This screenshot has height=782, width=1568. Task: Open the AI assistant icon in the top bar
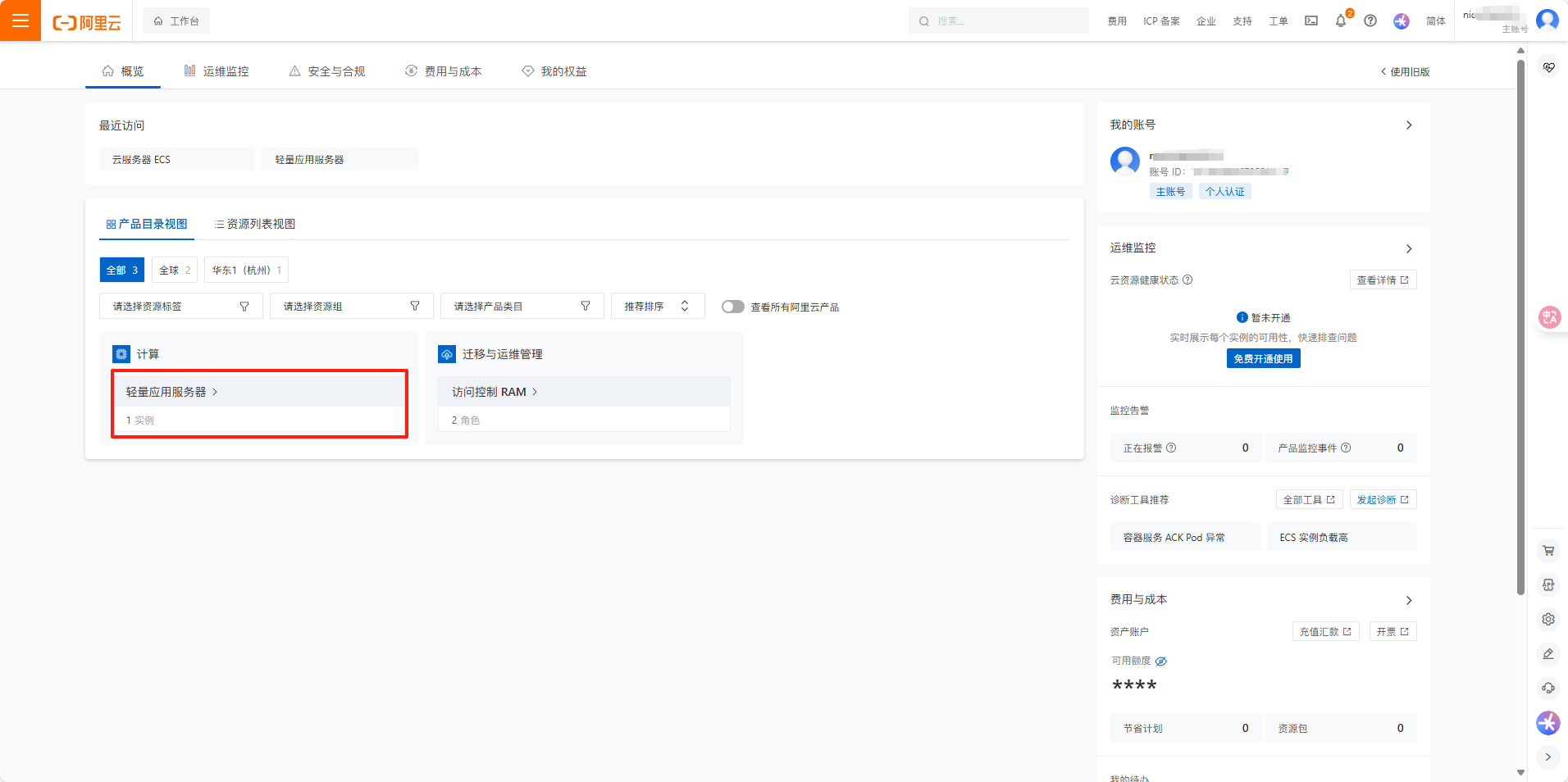click(x=1402, y=21)
